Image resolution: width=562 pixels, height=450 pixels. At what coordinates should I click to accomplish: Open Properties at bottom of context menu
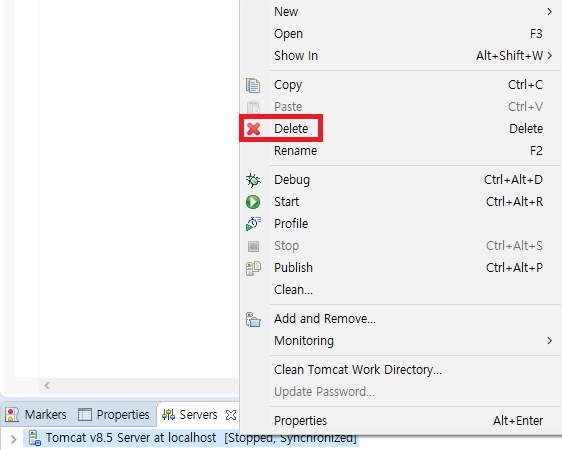pos(401,421)
